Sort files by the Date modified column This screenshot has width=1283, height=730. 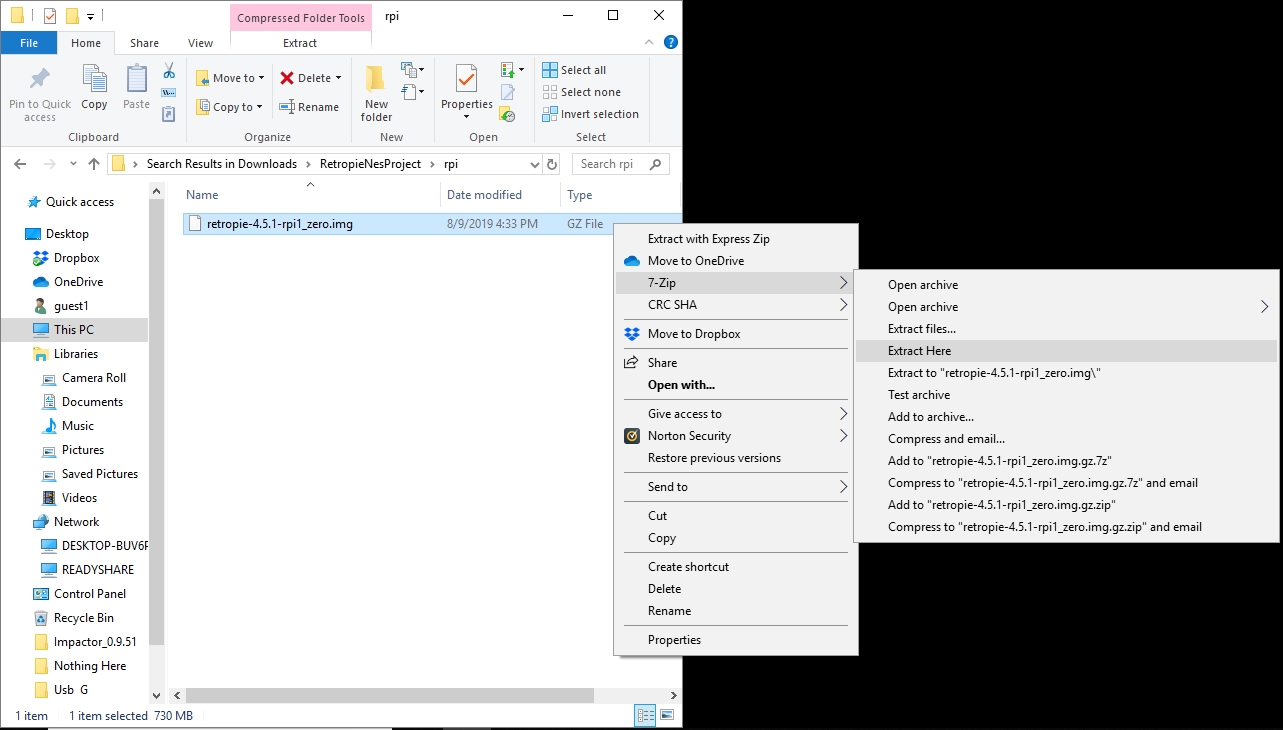coord(500,195)
